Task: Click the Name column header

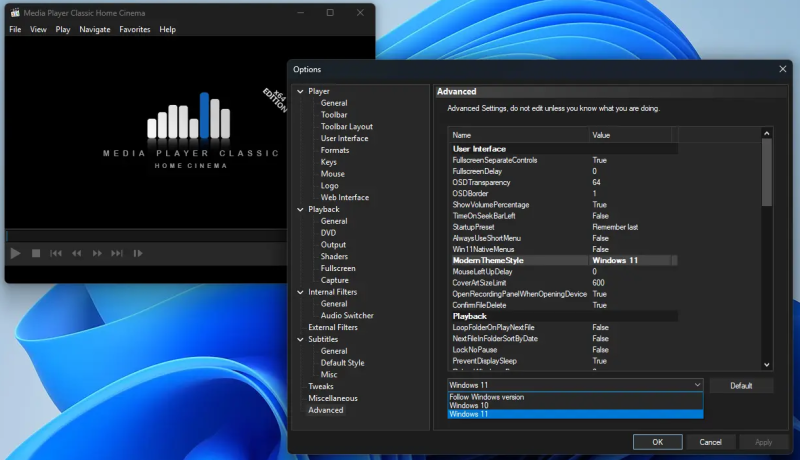Action: click(518, 135)
